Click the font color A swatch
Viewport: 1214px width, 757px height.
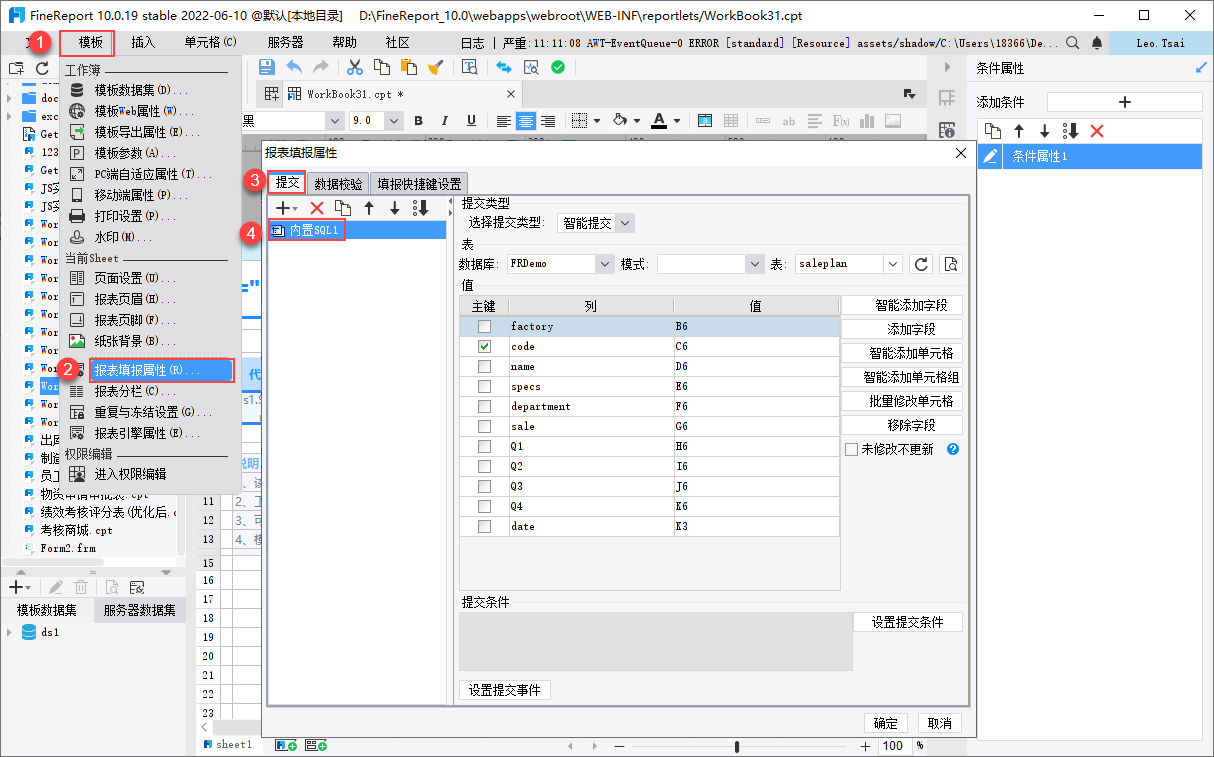point(659,120)
